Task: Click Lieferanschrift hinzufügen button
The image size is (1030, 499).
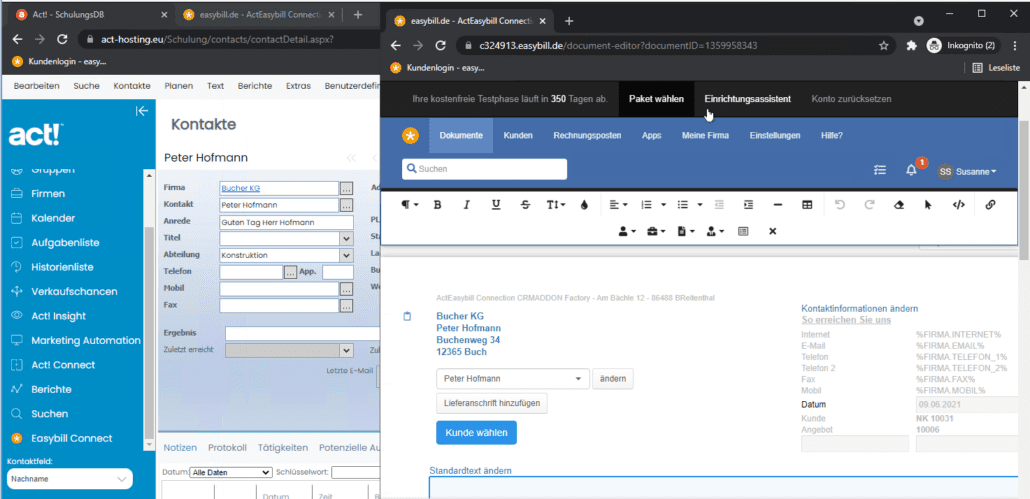Action: (x=491, y=403)
